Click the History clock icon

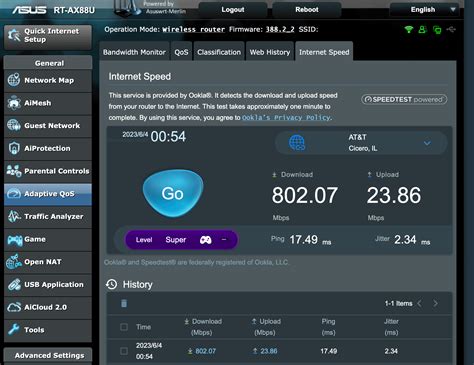112,284
